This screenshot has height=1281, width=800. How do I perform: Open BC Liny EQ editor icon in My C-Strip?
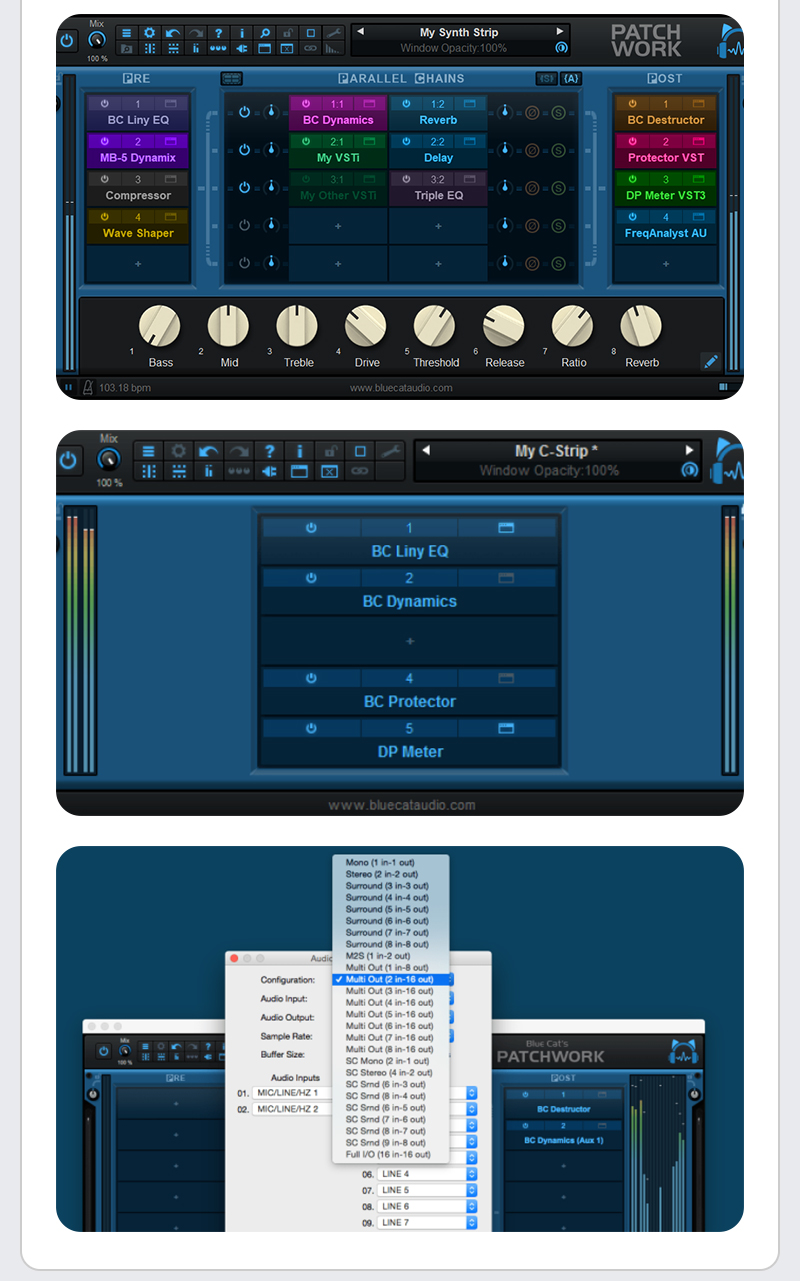[506, 528]
